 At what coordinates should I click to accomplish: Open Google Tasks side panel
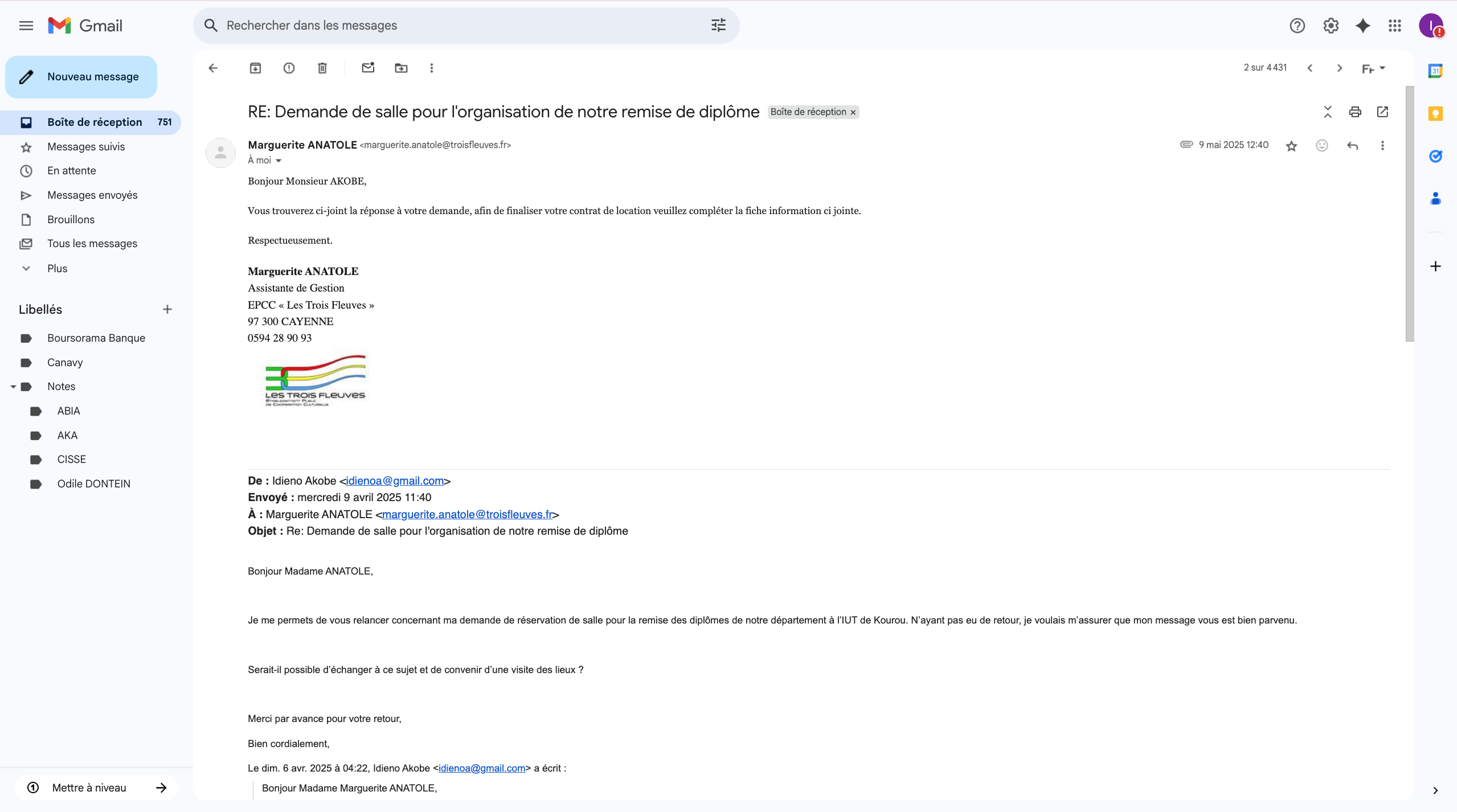[1435, 156]
